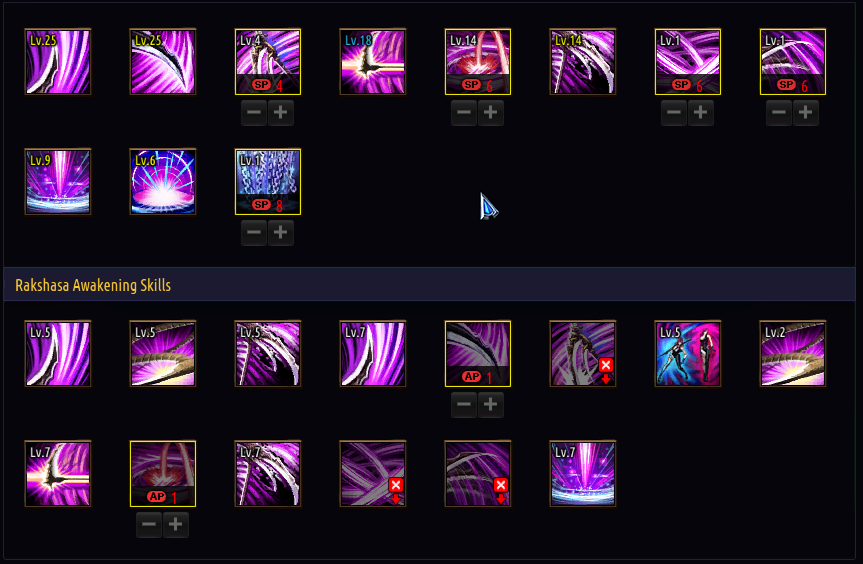Decrease the Lv.14 SP 6 skill with the minus button
The height and width of the screenshot is (564, 863).
coord(464,113)
